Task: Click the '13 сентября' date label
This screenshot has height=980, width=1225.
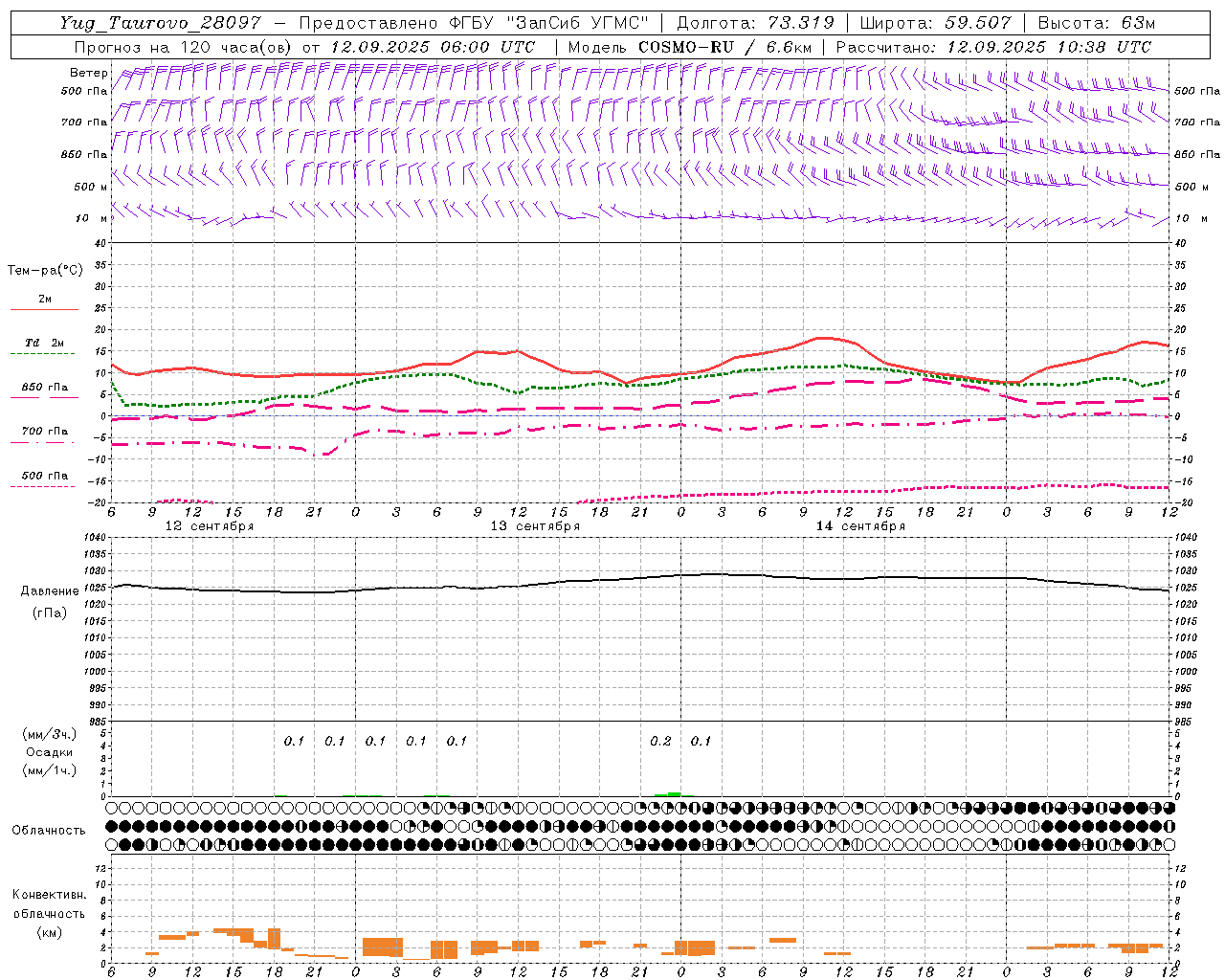Action: (x=535, y=526)
